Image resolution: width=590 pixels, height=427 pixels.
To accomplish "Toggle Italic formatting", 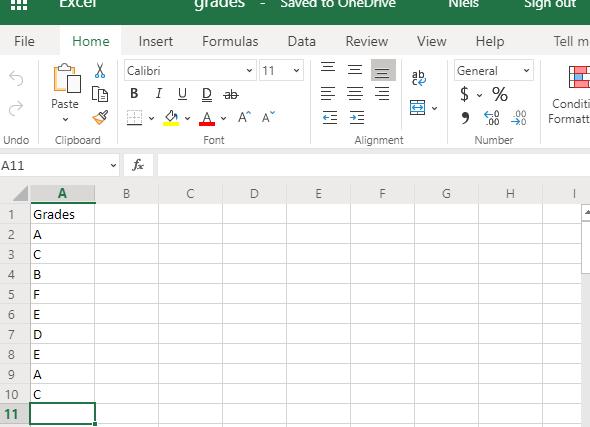I will click(x=159, y=93).
